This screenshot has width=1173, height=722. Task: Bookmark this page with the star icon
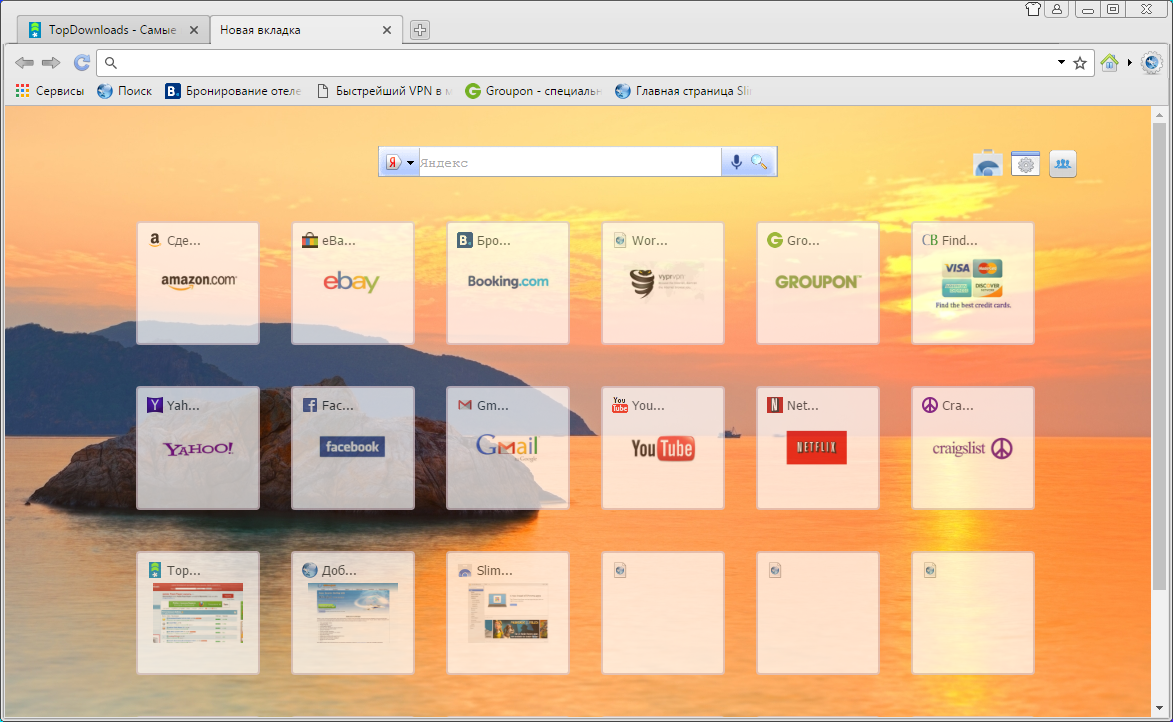point(1079,63)
